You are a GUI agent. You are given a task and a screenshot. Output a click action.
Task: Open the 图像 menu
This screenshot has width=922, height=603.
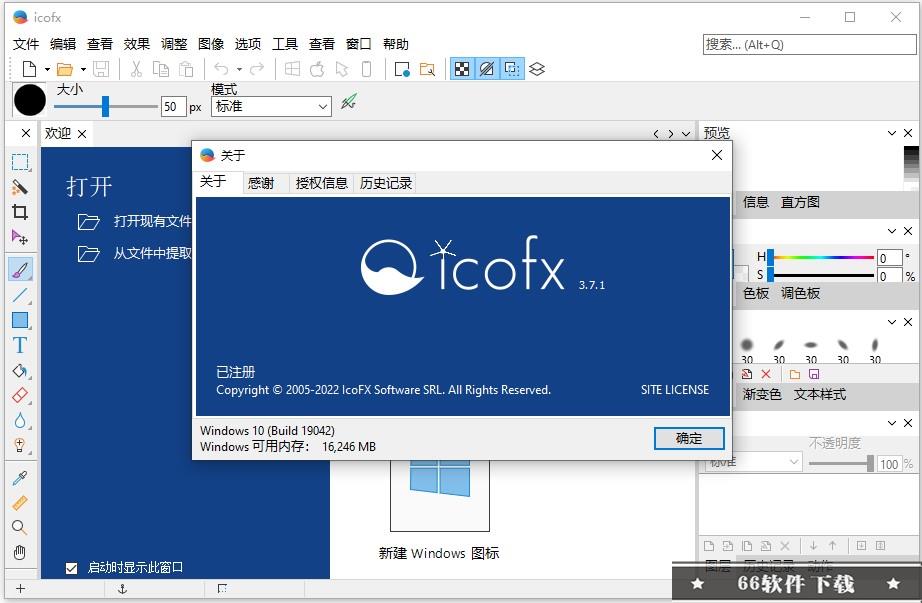(x=211, y=44)
